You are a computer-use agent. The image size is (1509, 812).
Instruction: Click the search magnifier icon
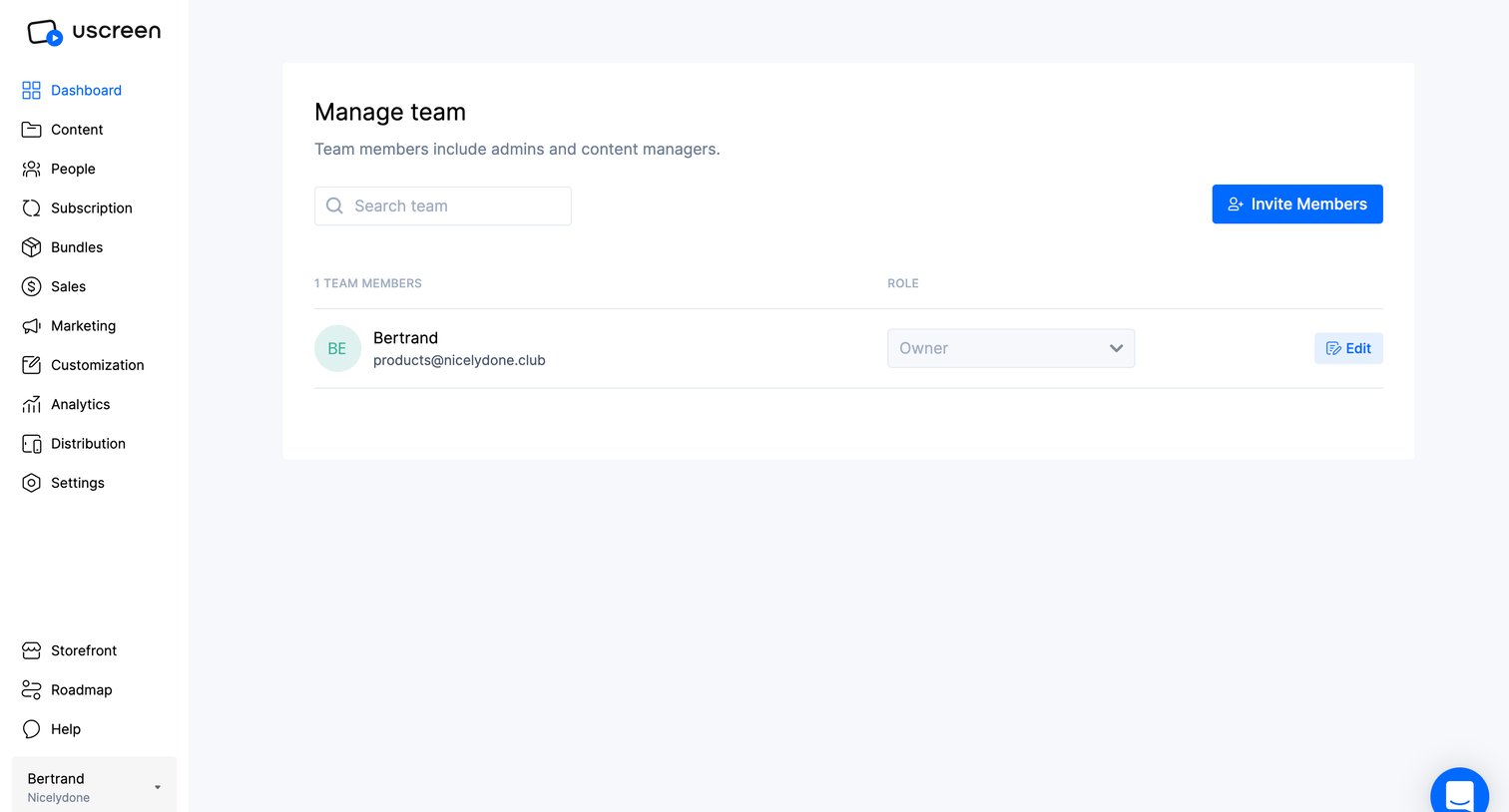[x=335, y=205]
